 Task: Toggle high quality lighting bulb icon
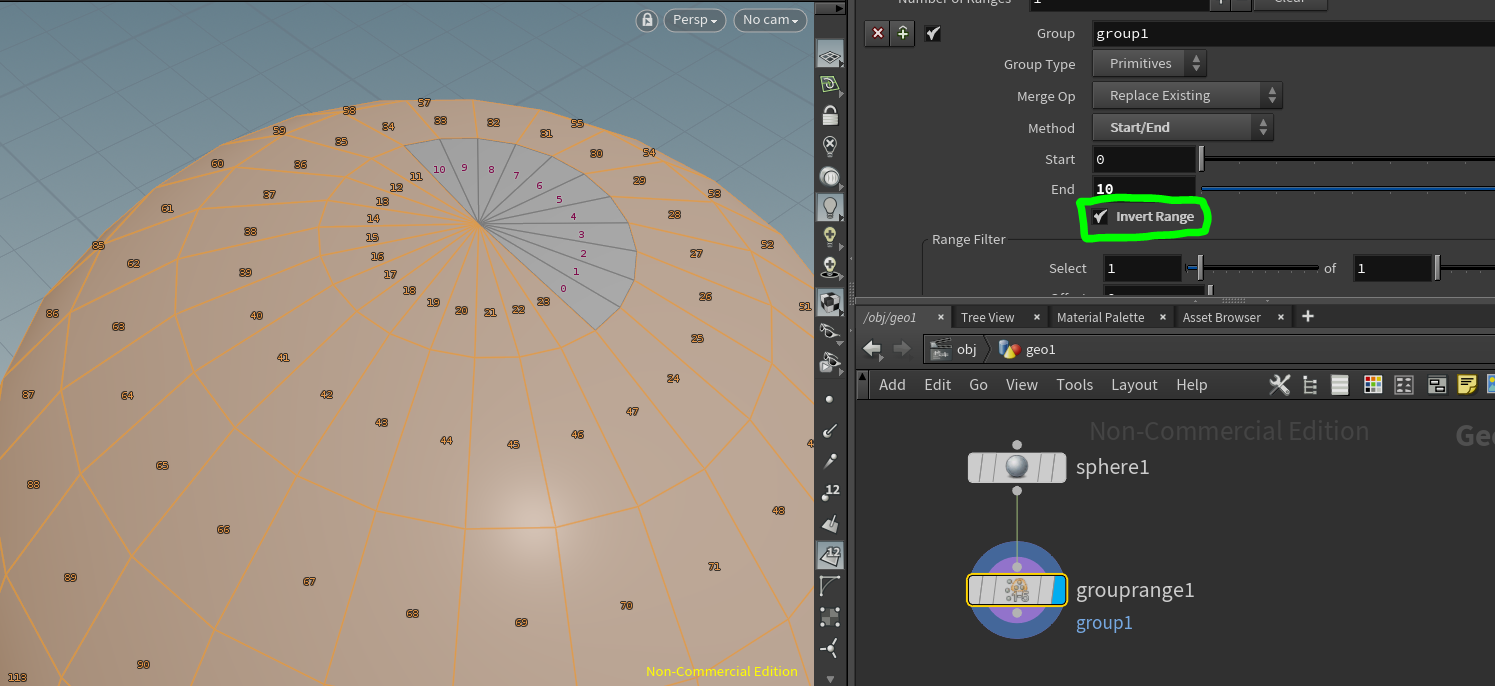coord(830,207)
